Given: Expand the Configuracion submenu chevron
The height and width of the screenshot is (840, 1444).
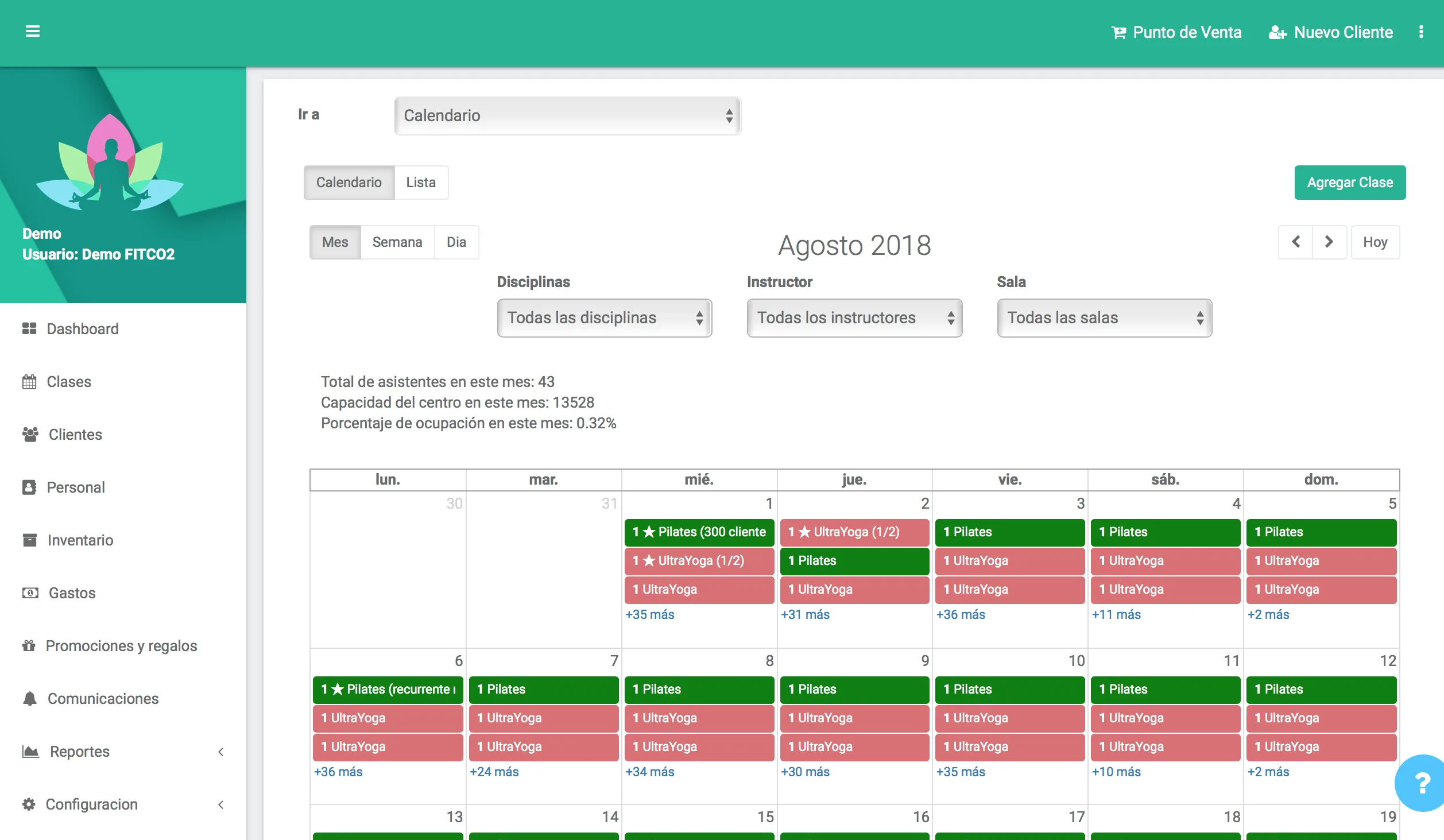Looking at the screenshot, I should tap(221, 804).
